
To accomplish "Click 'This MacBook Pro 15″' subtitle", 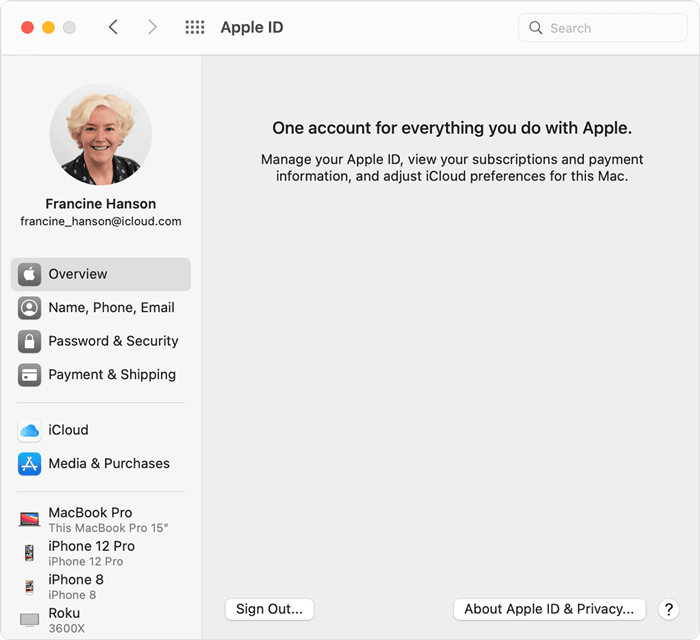I will [x=108, y=528].
